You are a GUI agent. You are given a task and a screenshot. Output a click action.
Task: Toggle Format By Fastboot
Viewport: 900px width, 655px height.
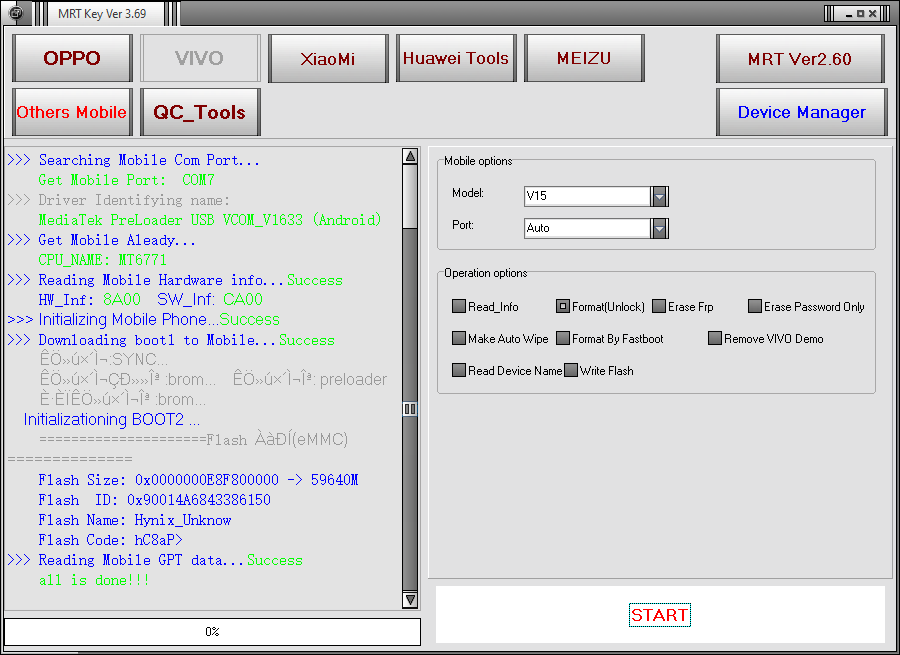[562, 339]
